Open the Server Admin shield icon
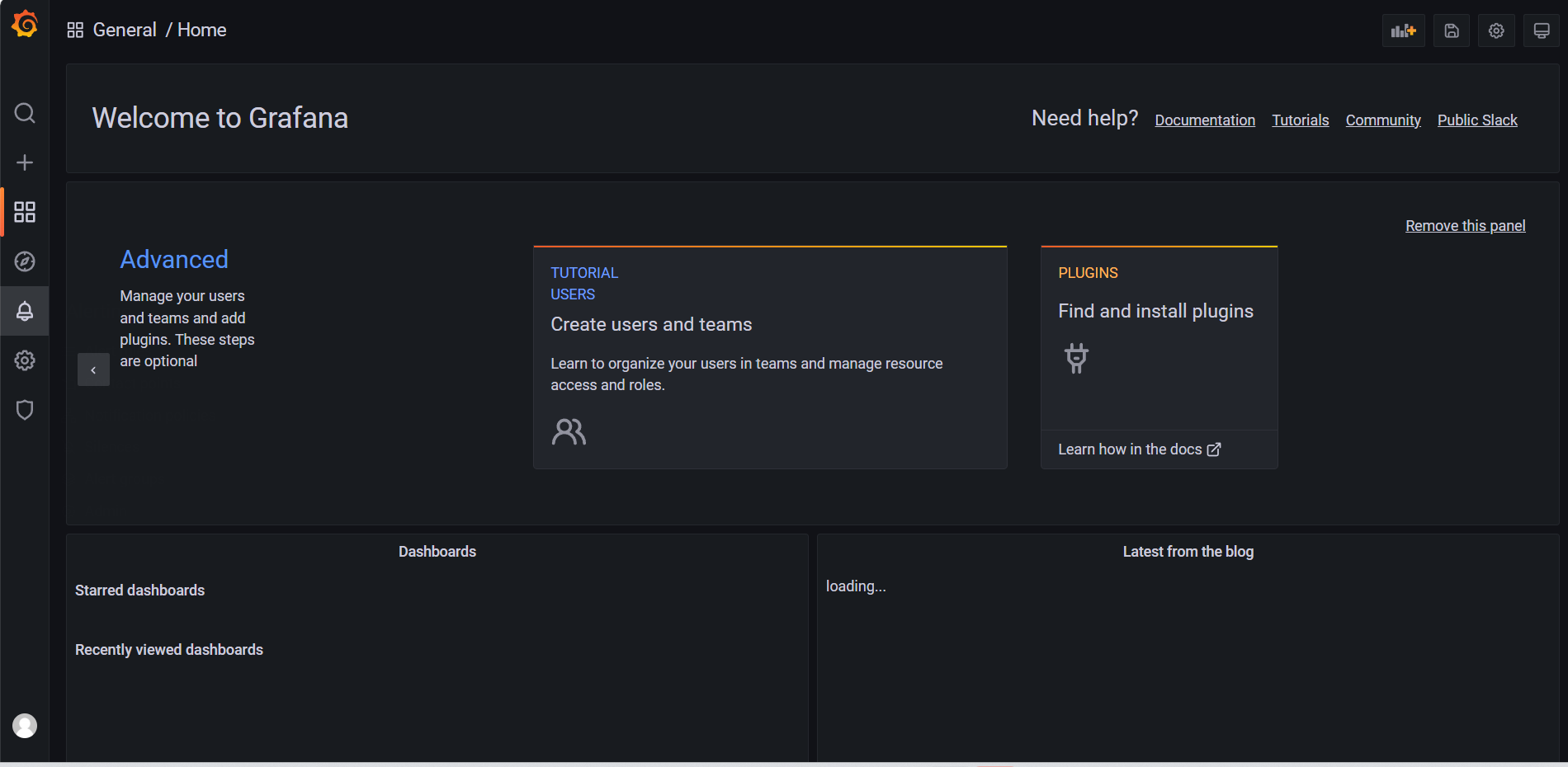This screenshot has height=767, width=1568. coord(25,410)
